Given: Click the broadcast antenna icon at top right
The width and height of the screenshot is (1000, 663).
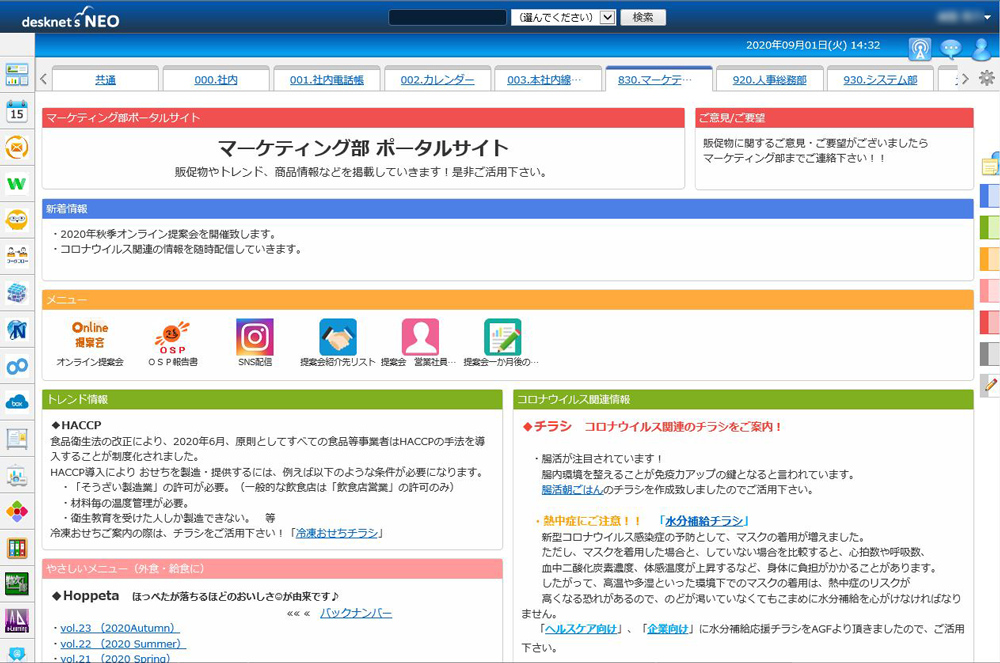Looking at the screenshot, I should coord(919,48).
